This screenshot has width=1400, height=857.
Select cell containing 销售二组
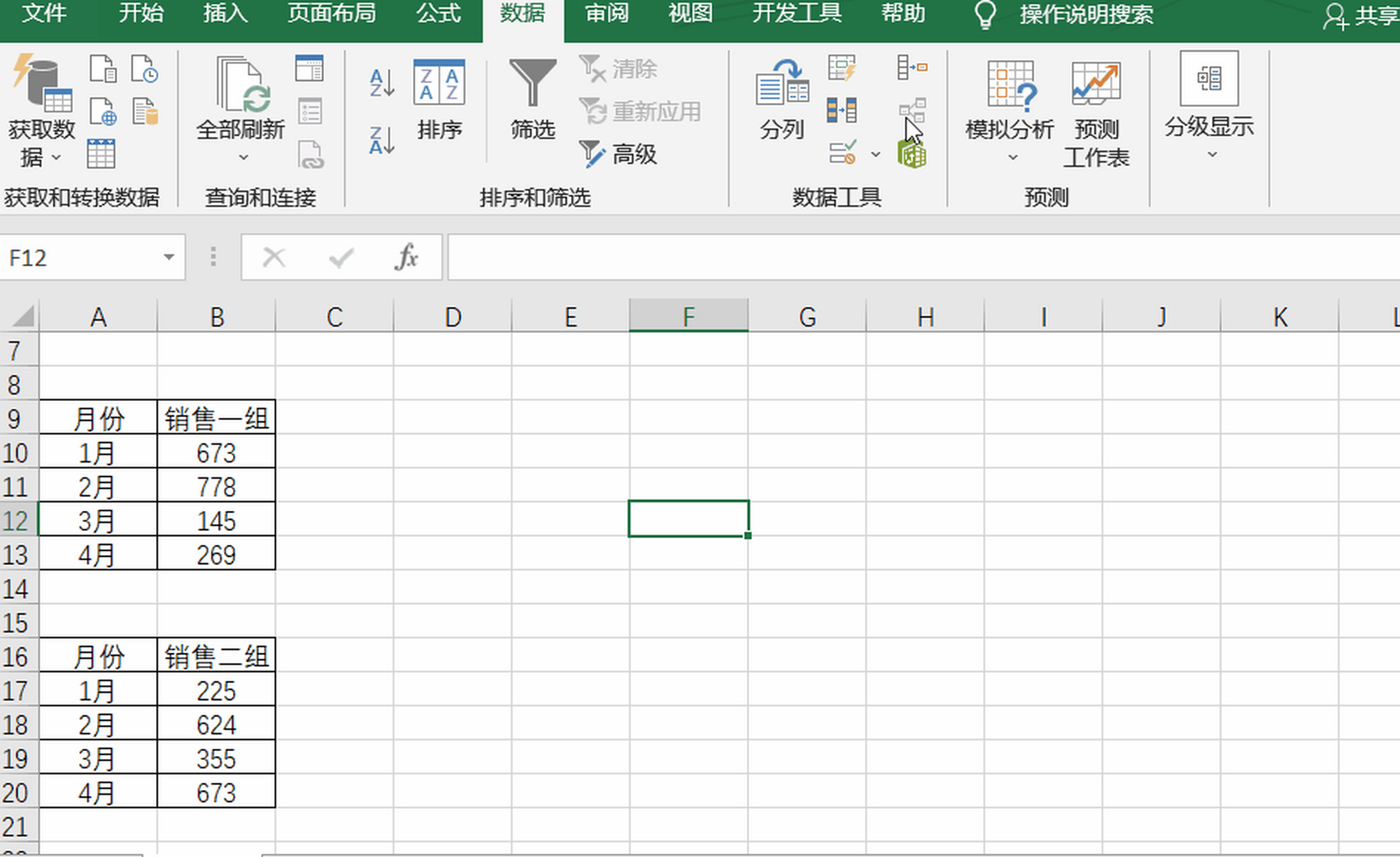216,657
